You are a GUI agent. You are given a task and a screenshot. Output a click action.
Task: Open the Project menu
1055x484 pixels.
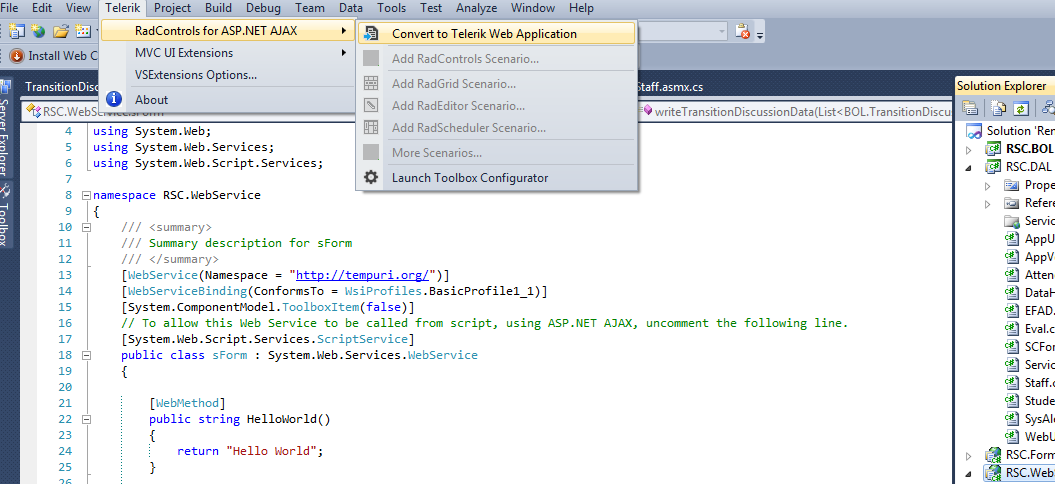172,8
